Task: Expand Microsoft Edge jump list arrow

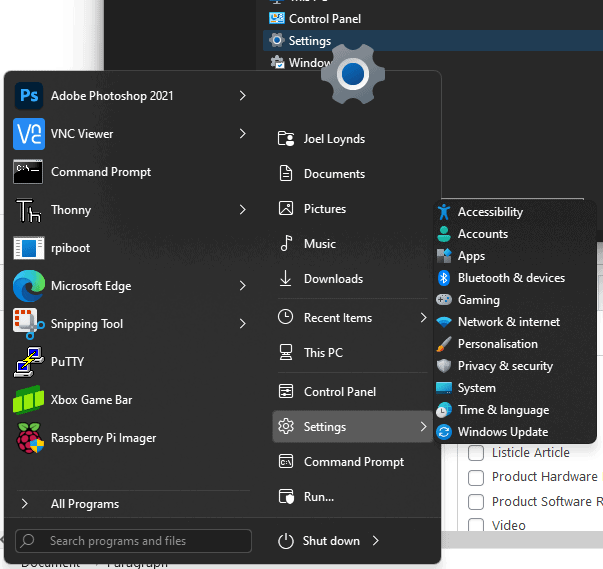Action: tap(242, 286)
